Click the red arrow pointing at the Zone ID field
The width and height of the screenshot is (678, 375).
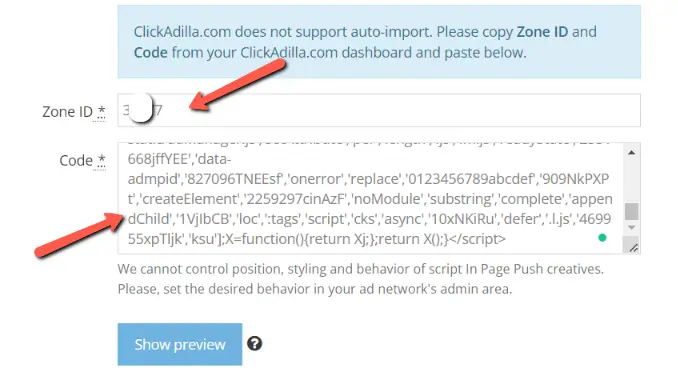pos(238,85)
